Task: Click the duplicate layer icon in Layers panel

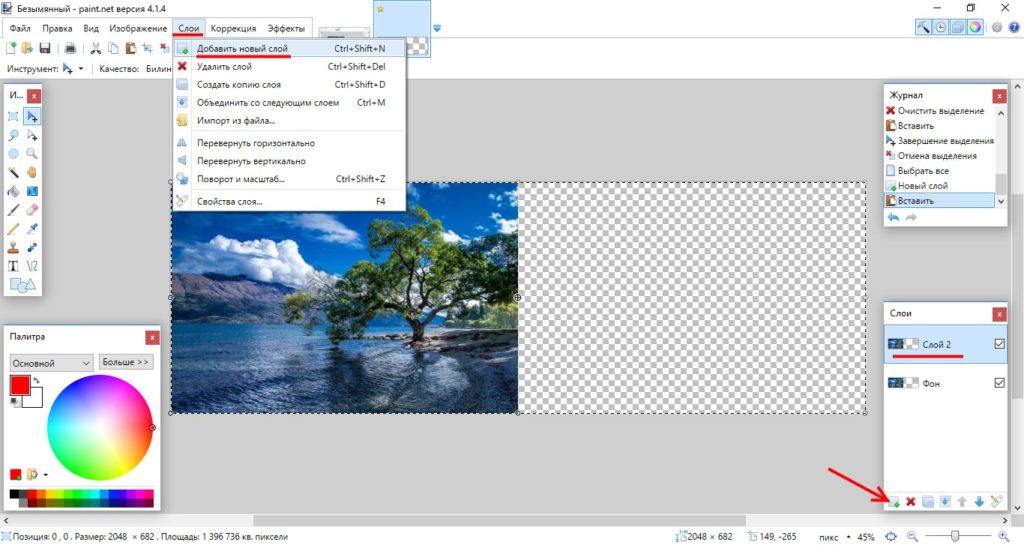Action: tap(927, 502)
